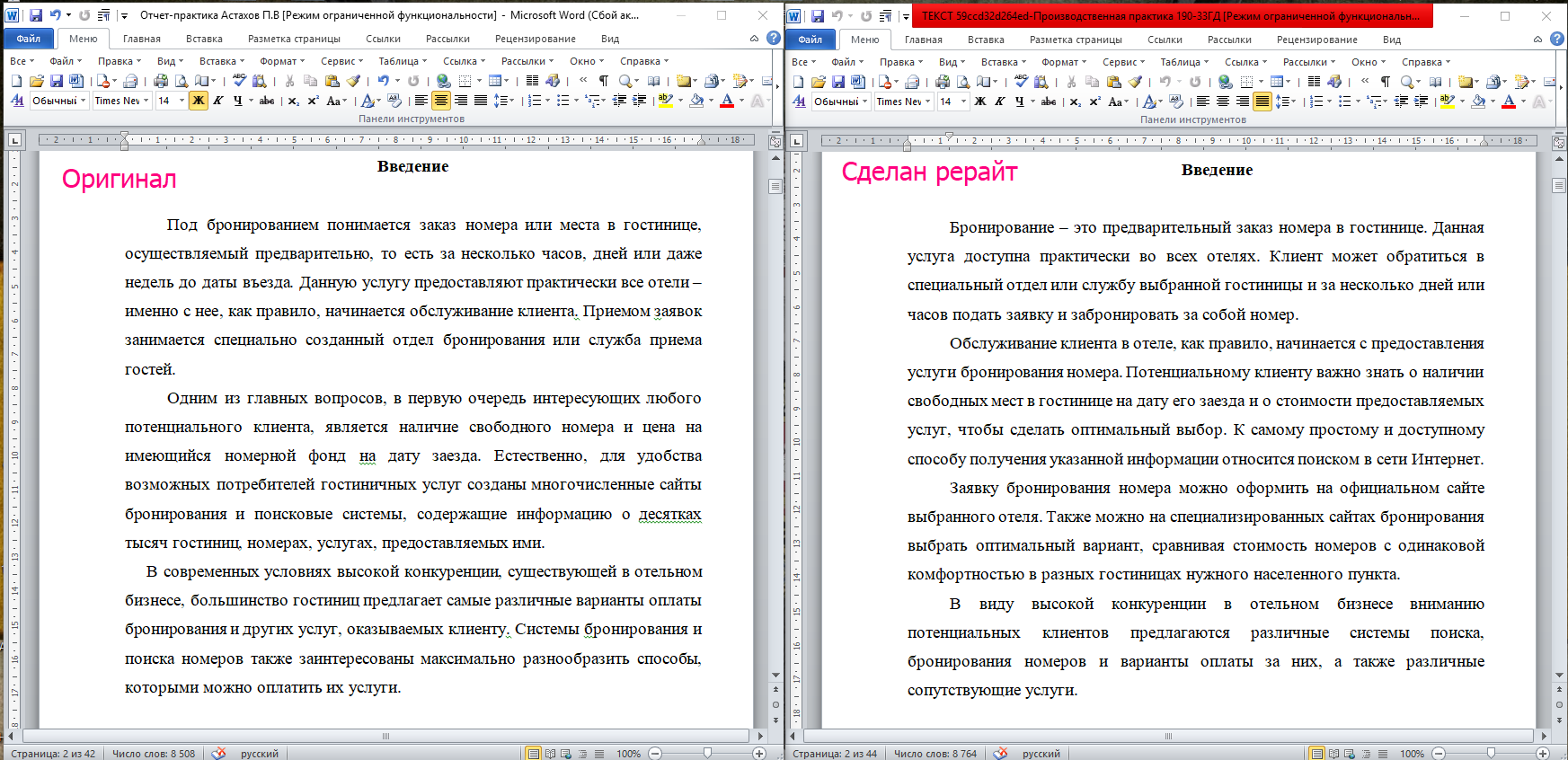The width and height of the screenshot is (1568, 760).
Task: Open the Таблица menu in right window
Action: [x=1183, y=62]
